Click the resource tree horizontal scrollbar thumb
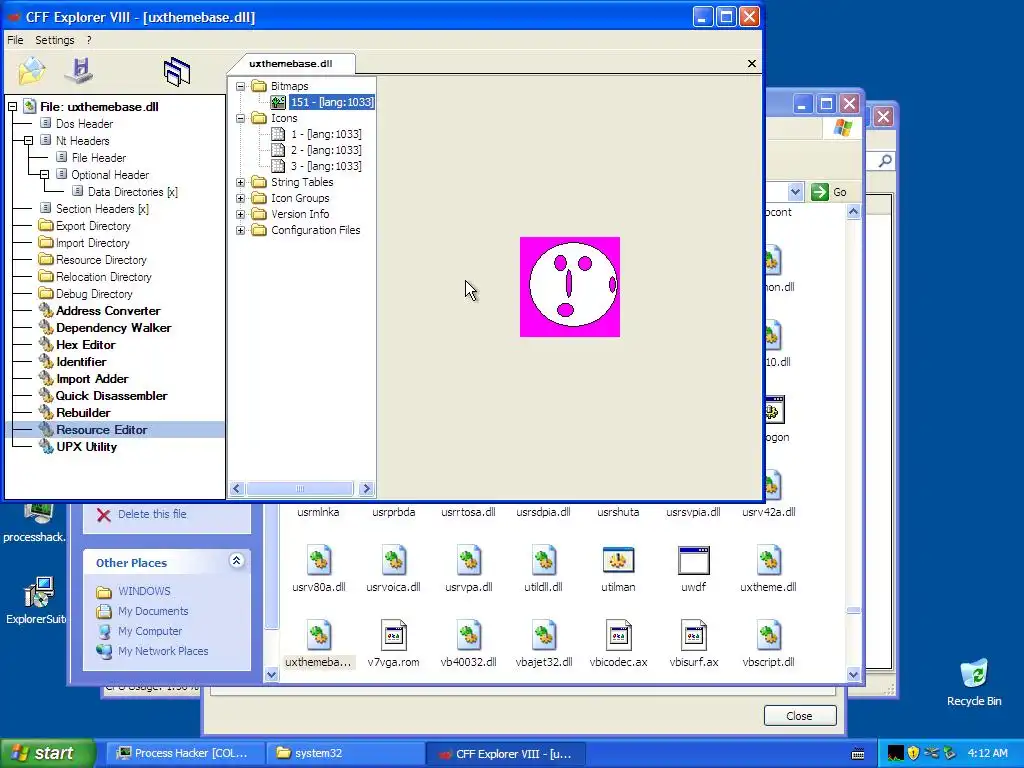 coord(300,488)
